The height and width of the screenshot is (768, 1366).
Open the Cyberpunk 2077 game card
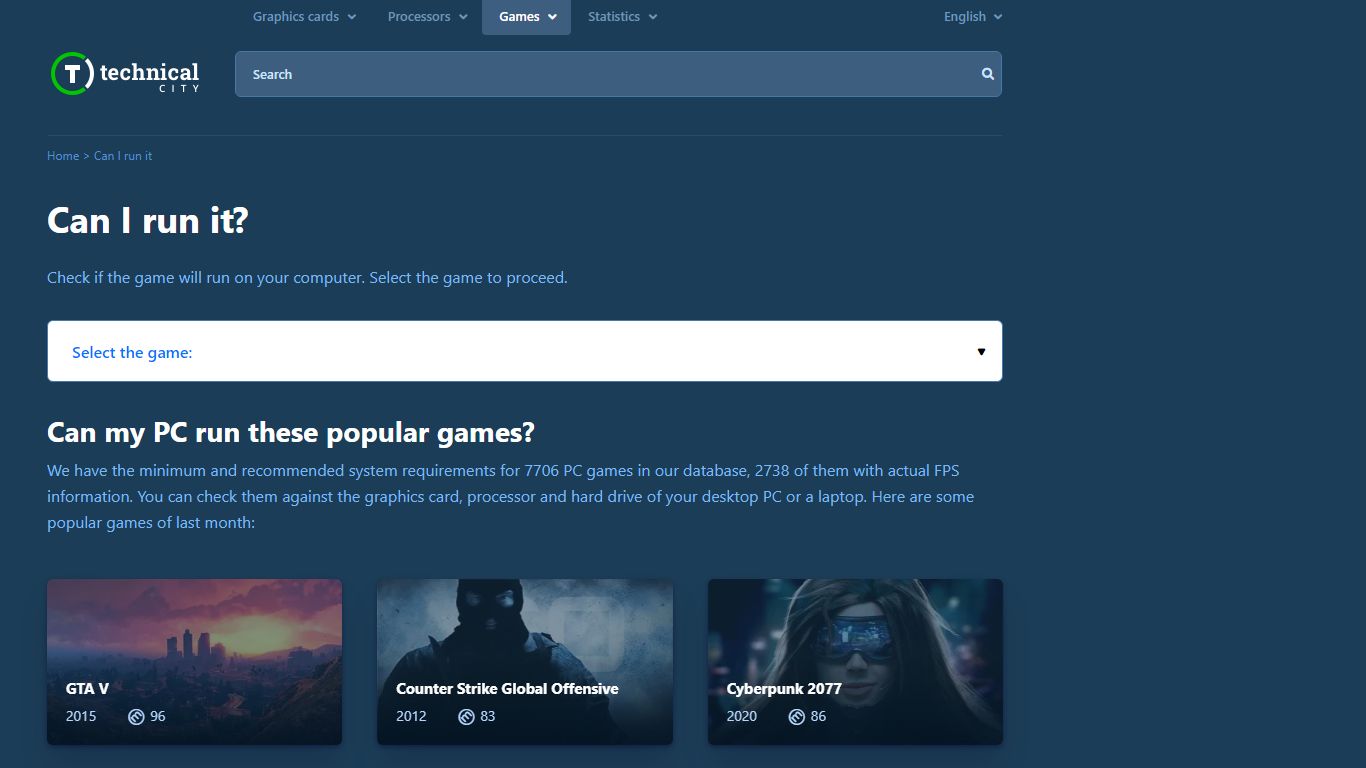coord(855,662)
